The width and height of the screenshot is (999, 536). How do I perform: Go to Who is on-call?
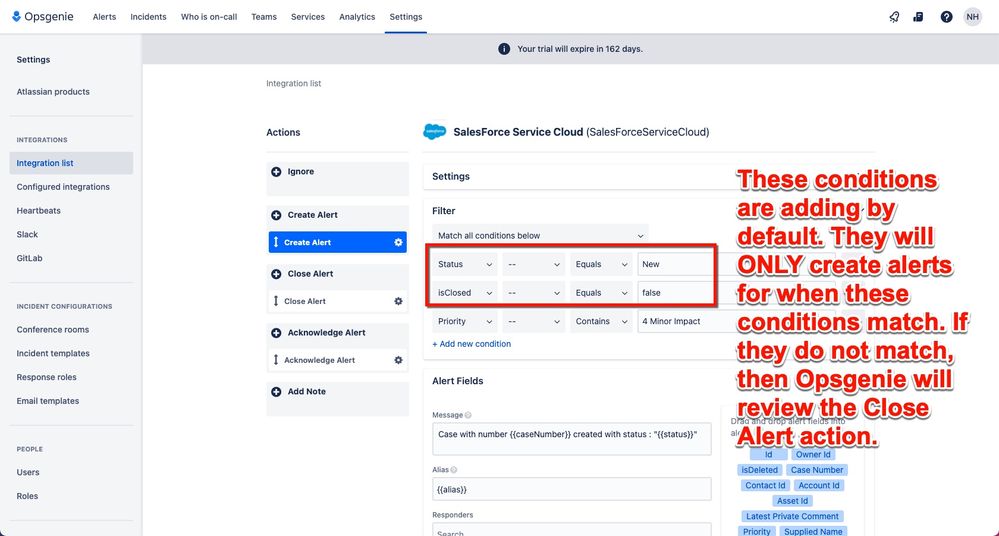pyautogui.click(x=209, y=17)
